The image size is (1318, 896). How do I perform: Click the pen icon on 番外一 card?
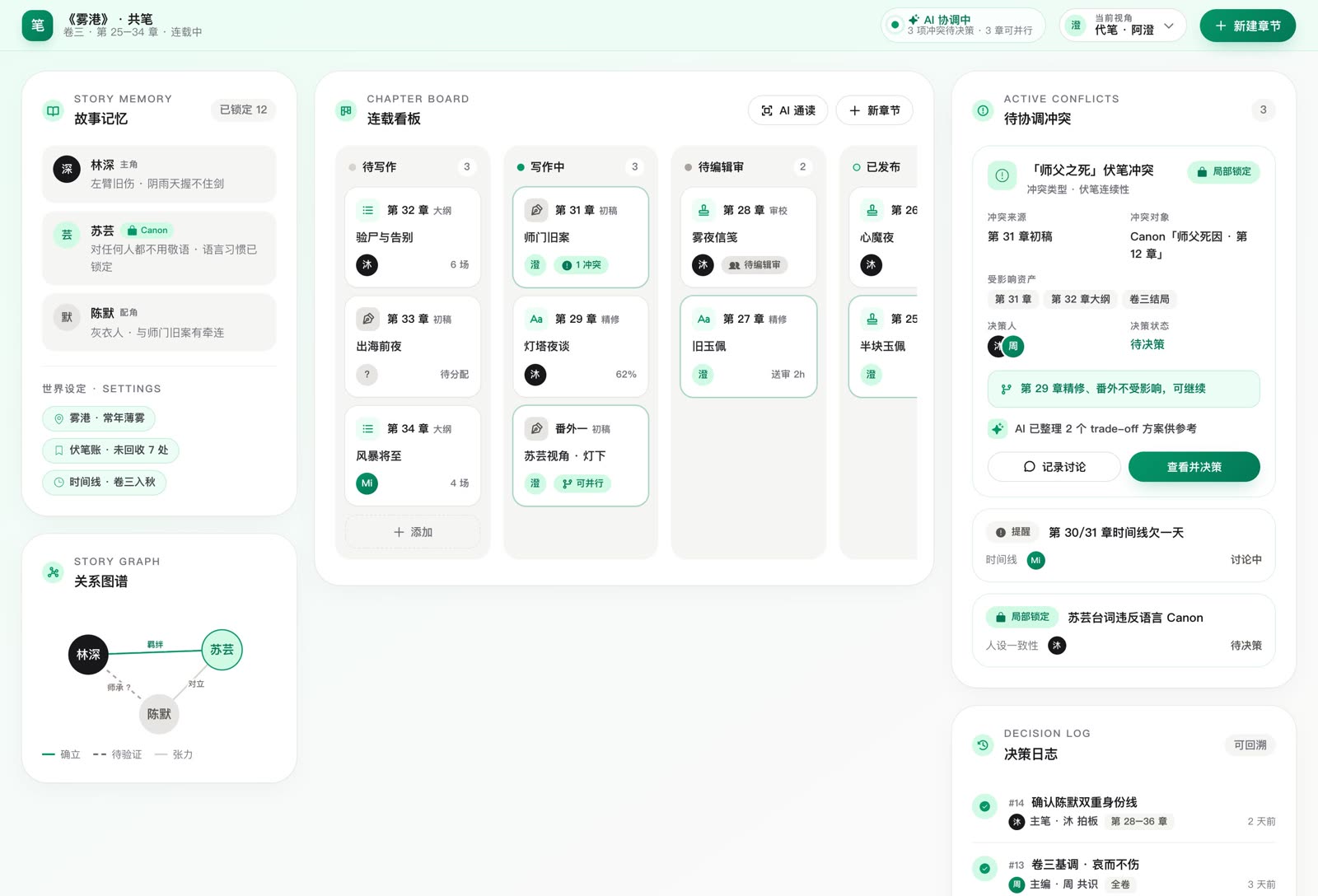tap(536, 428)
